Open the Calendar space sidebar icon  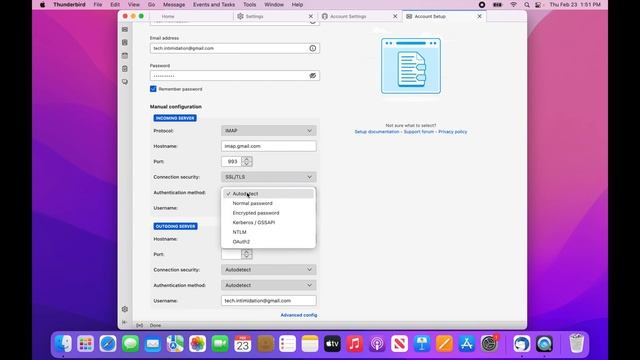(x=125, y=56)
